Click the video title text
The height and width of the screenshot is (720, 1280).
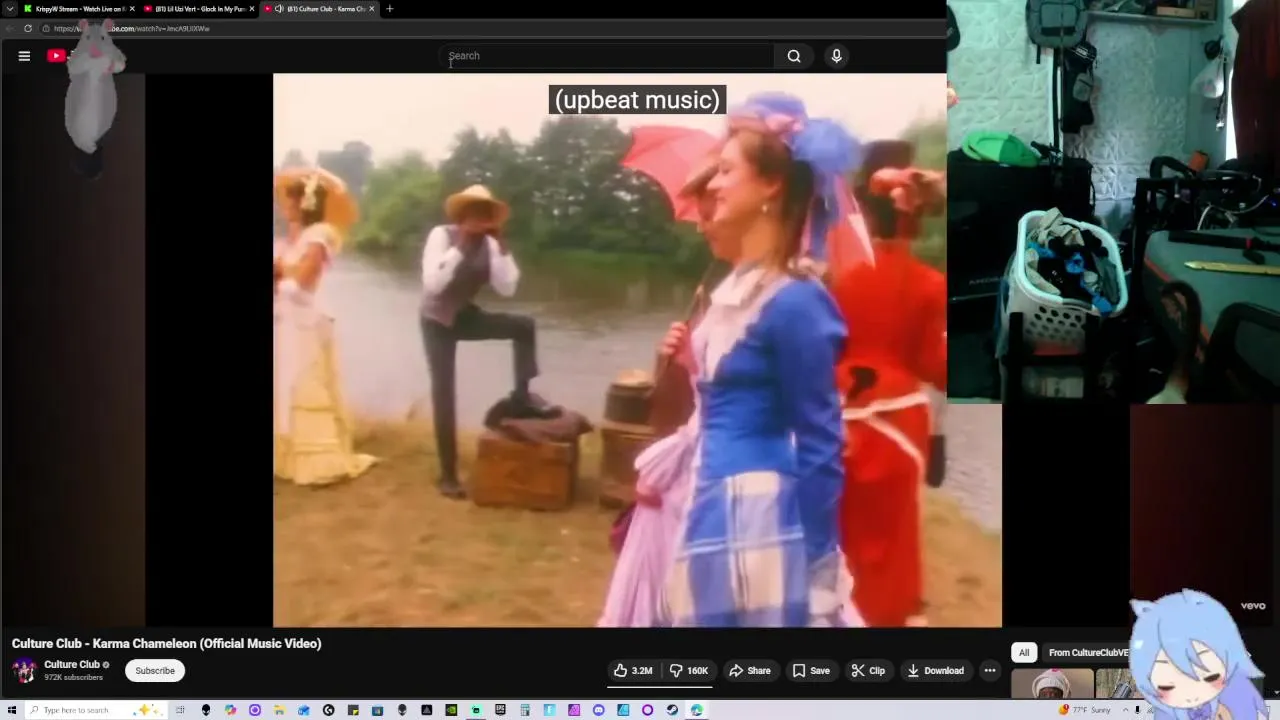[x=166, y=643]
